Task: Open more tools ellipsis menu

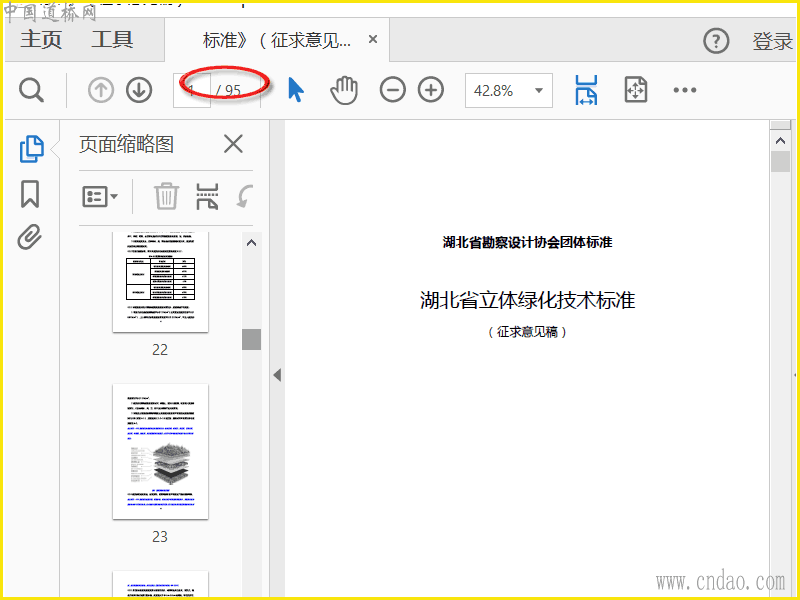Action: click(x=684, y=90)
